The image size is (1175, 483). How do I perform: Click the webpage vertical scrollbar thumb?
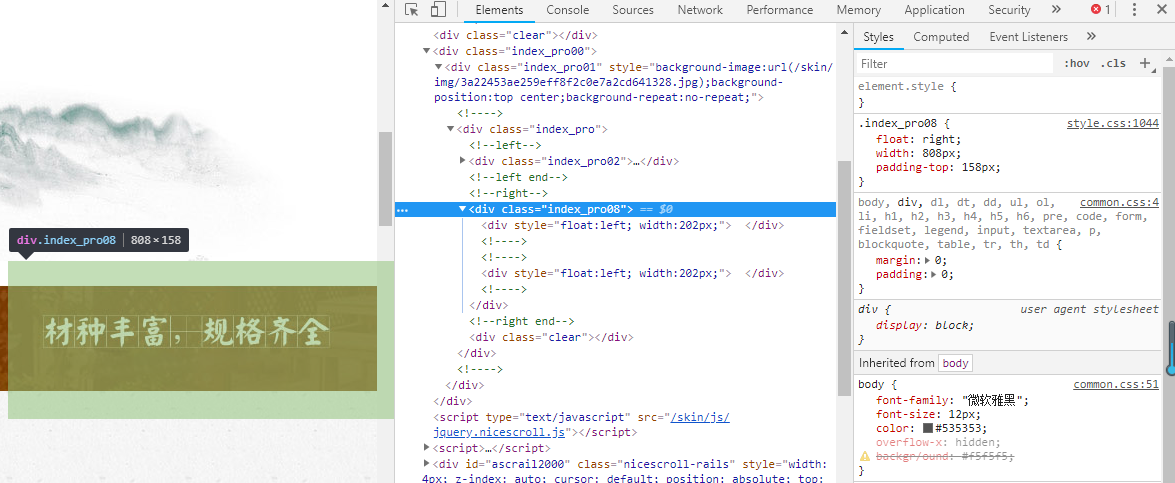[x=385, y=178]
